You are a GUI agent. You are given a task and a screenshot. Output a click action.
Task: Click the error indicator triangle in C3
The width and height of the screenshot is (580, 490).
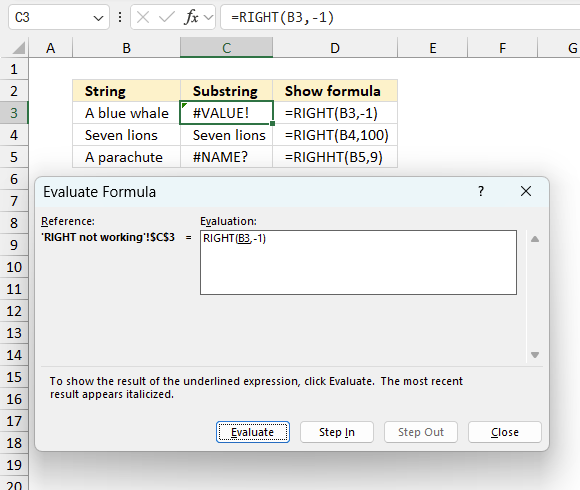184,106
